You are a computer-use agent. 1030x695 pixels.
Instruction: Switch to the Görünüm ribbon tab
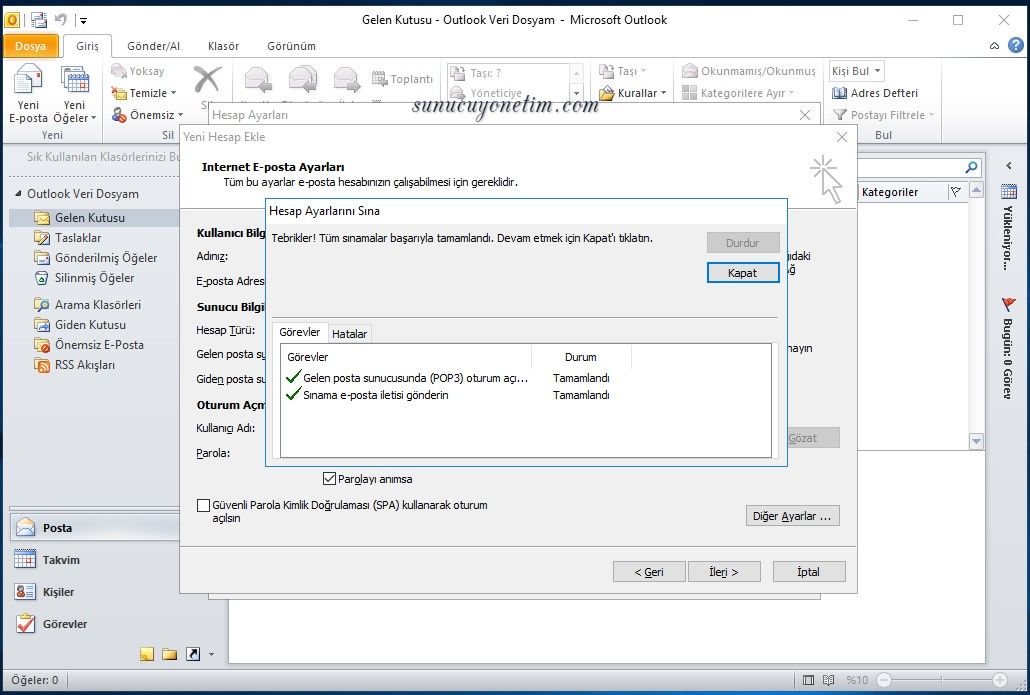tap(291, 46)
